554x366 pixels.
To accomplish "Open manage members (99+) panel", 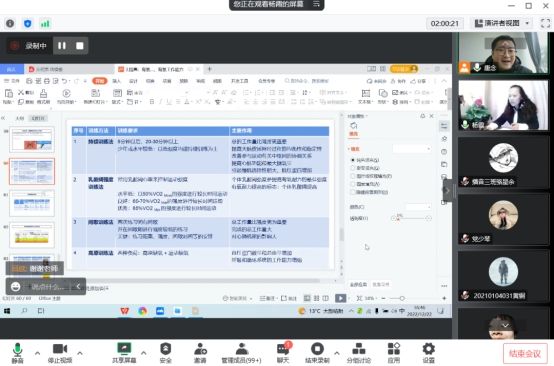I will pyautogui.click(x=241, y=353).
